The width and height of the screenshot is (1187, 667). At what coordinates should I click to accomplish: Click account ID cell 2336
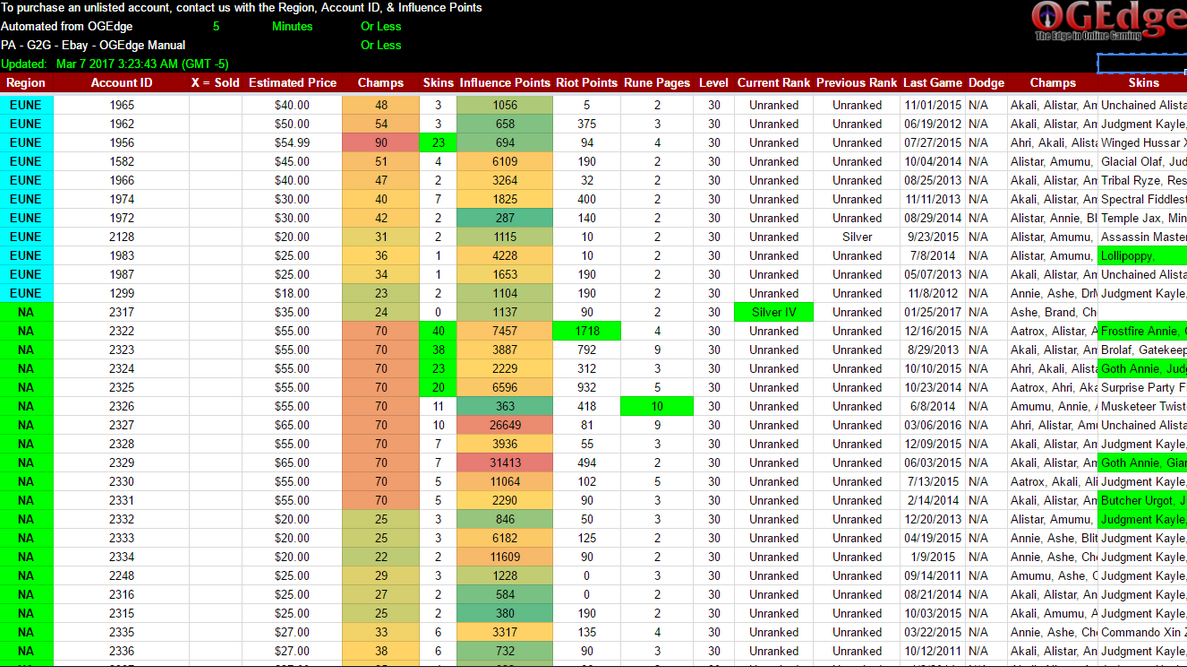point(121,651)
